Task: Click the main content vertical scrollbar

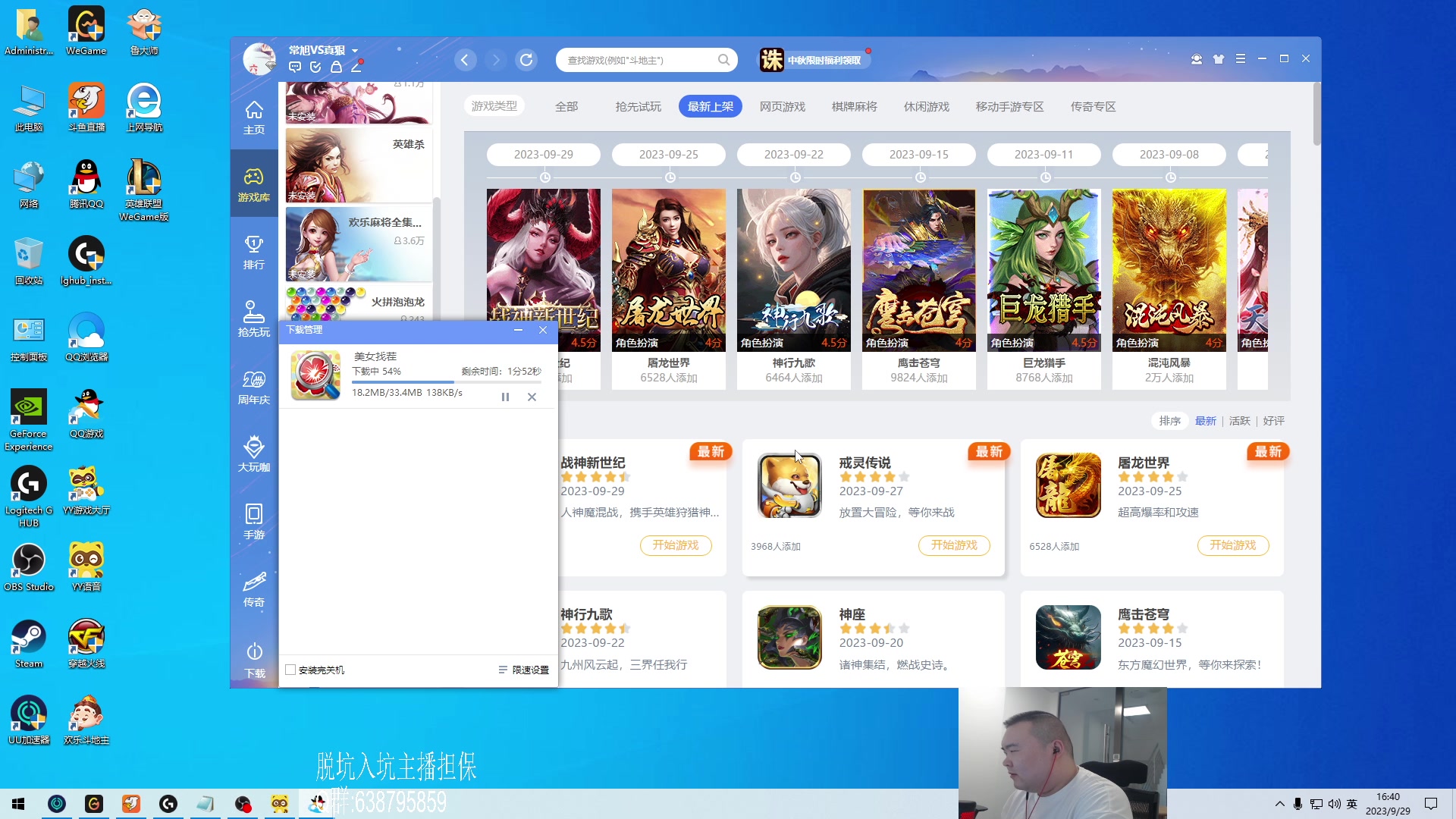Action: pos(1316,114)
